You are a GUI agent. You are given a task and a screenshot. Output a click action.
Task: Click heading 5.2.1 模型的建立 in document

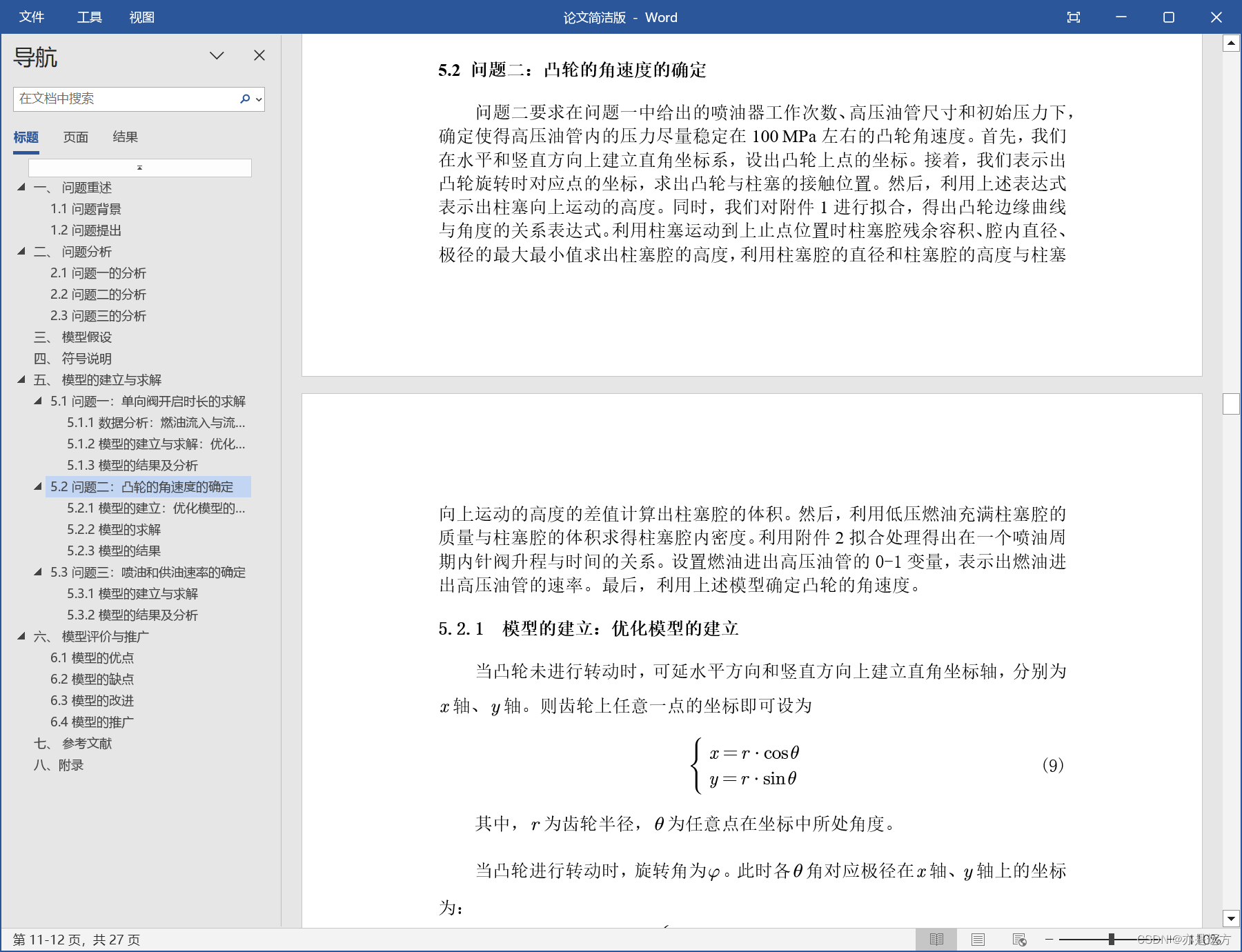(x=589, y=628)
